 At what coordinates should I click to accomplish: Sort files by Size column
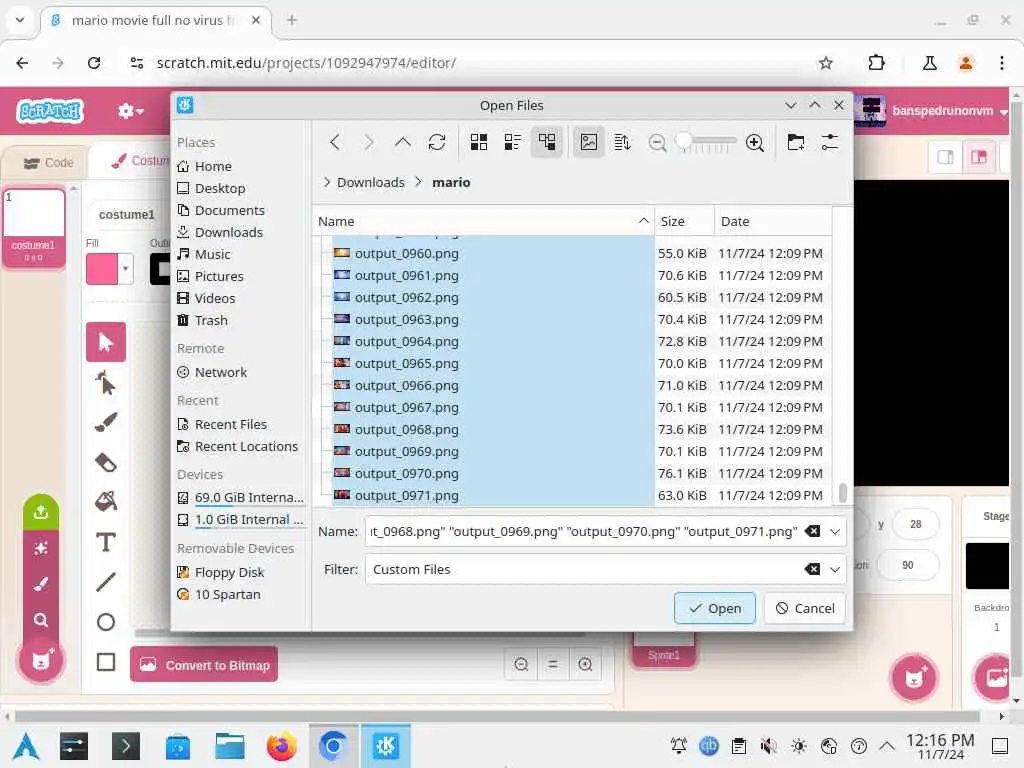684,221
